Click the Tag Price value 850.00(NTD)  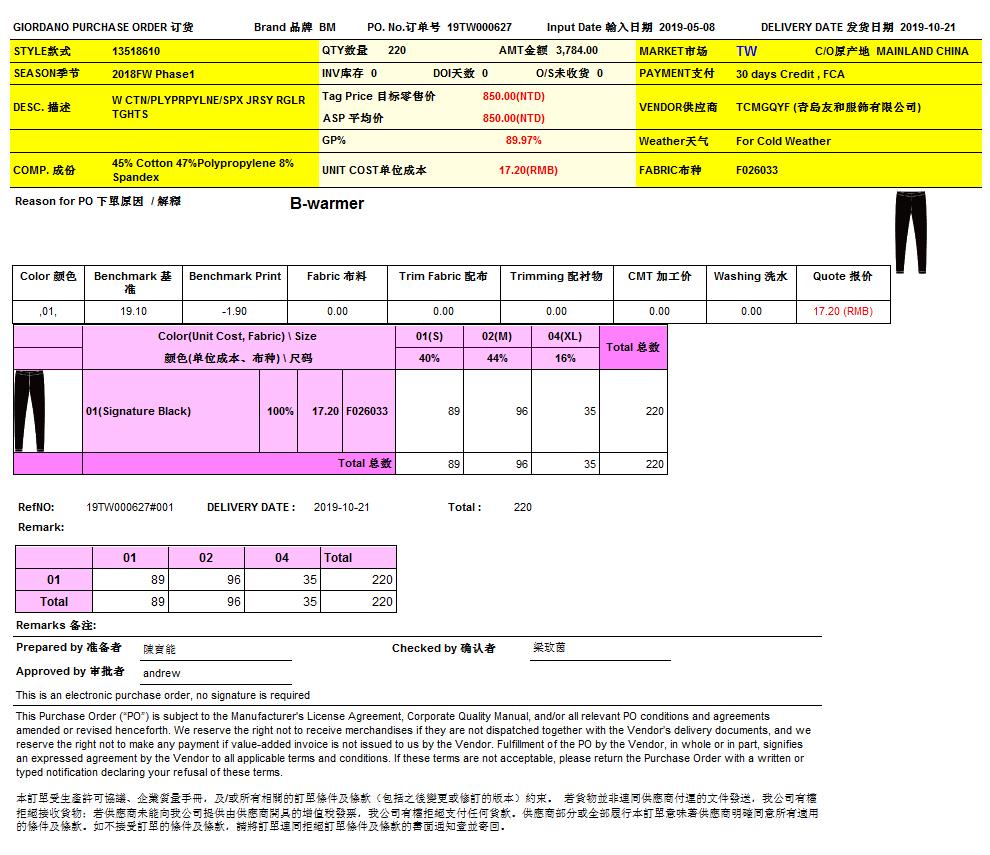513,96
